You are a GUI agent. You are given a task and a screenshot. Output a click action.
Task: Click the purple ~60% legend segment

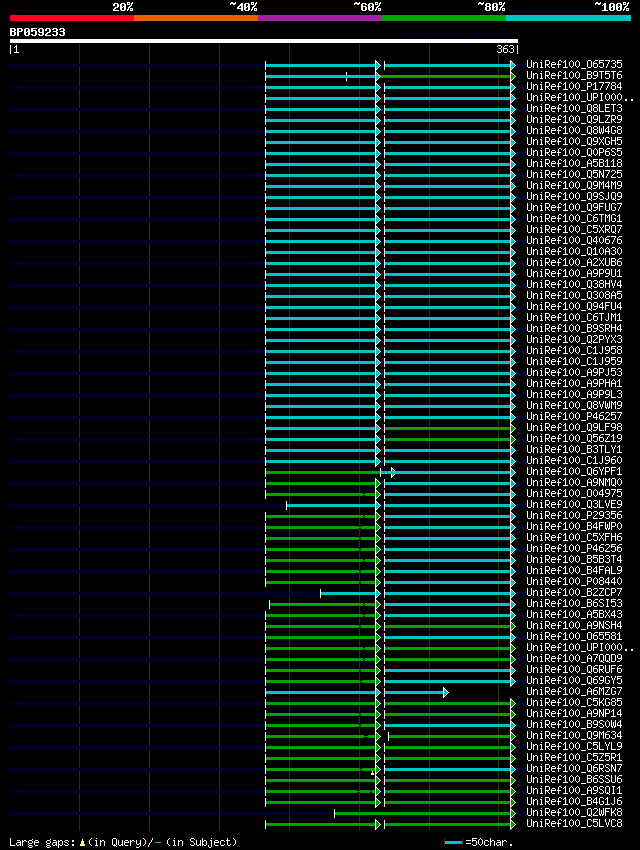(320, 18)
